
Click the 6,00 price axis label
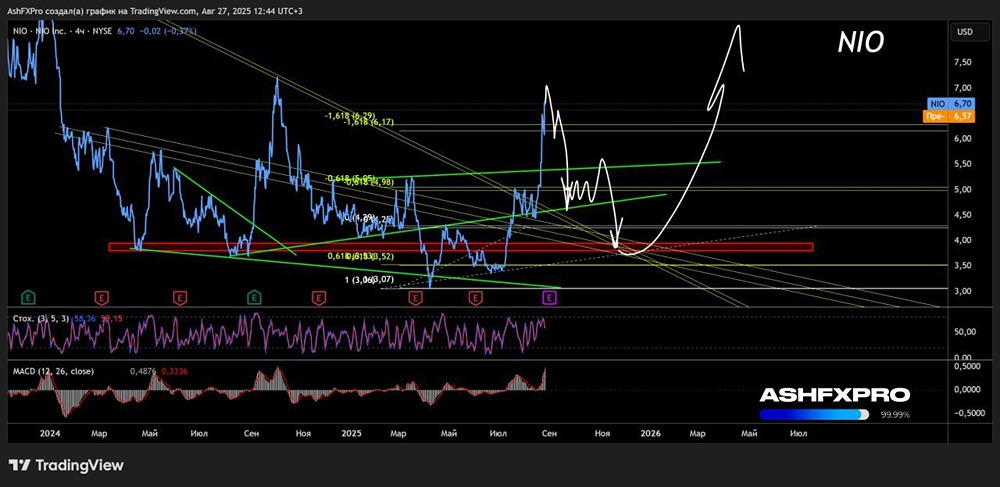point(964,138)
